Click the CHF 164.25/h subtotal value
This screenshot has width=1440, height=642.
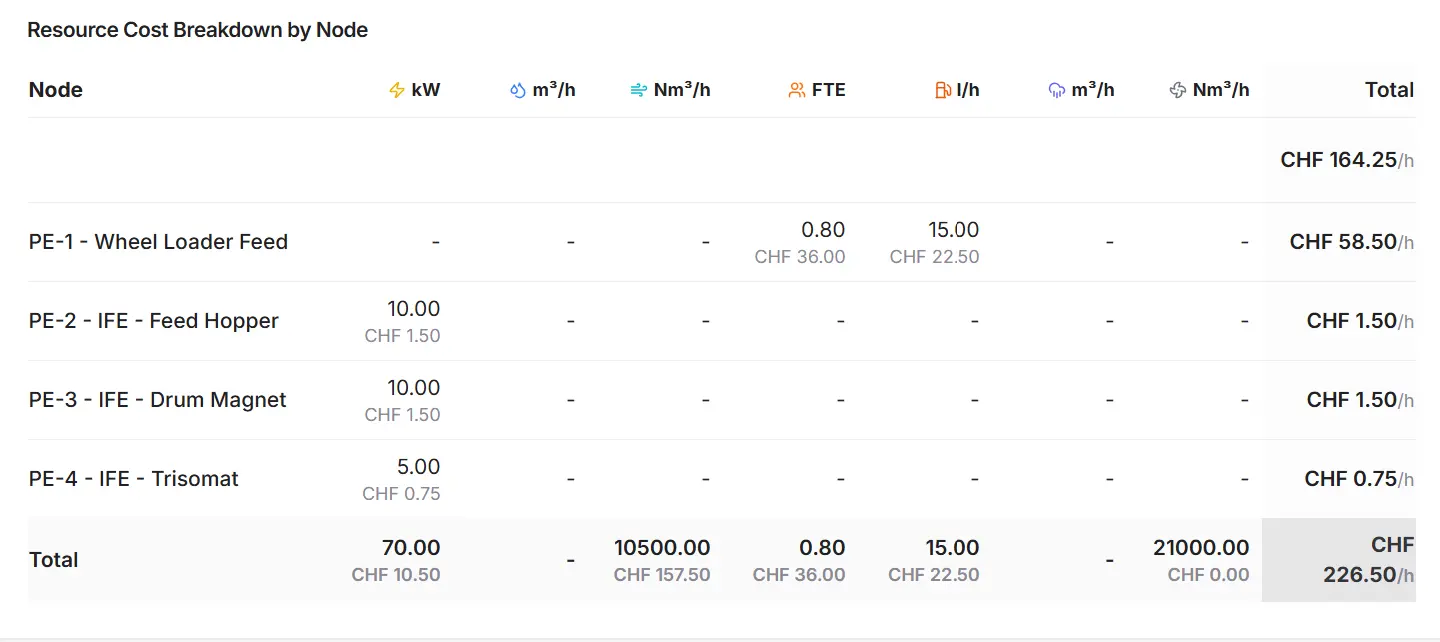point(1346,160)
